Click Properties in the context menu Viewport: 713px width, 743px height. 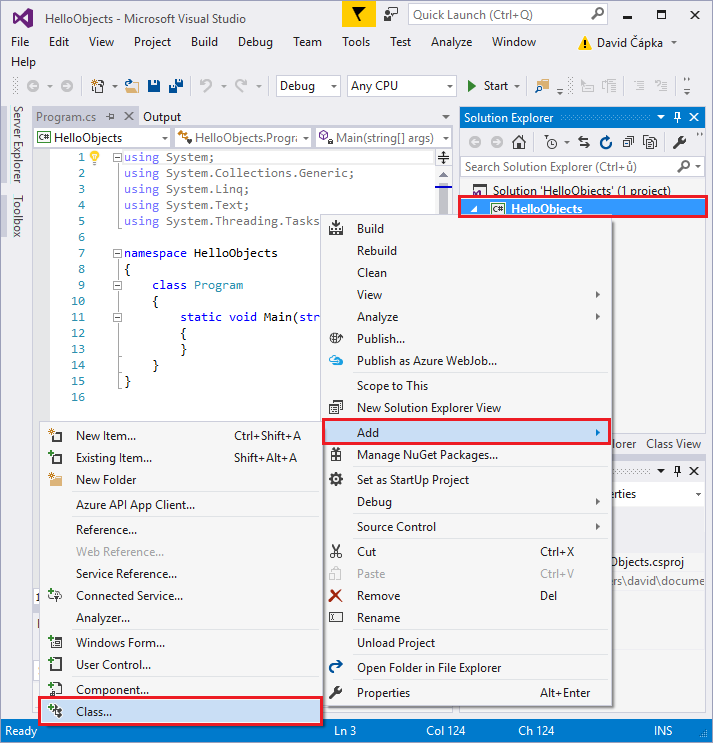(x=466, y=693)
